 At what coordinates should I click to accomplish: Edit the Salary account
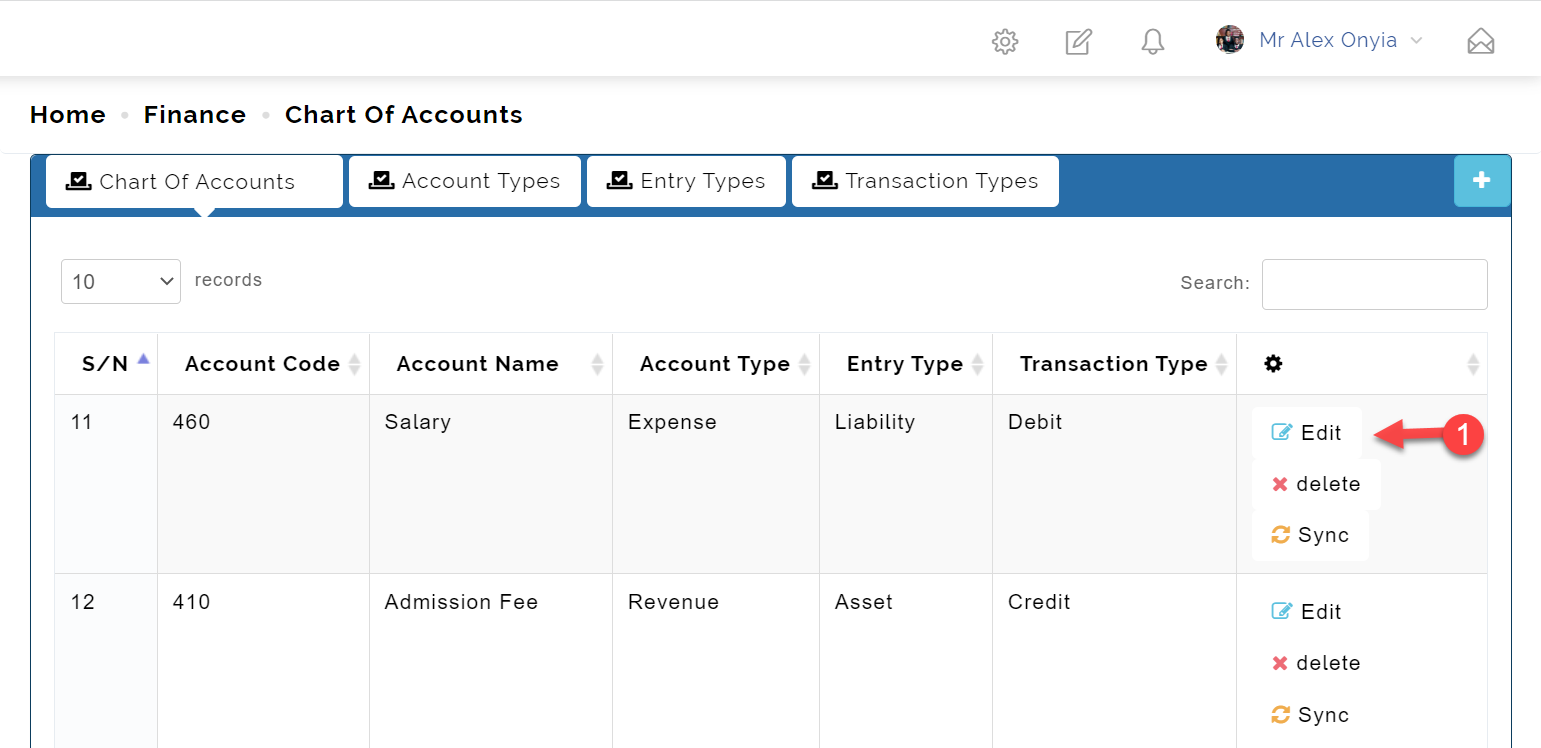click(x=1306, y=433)
